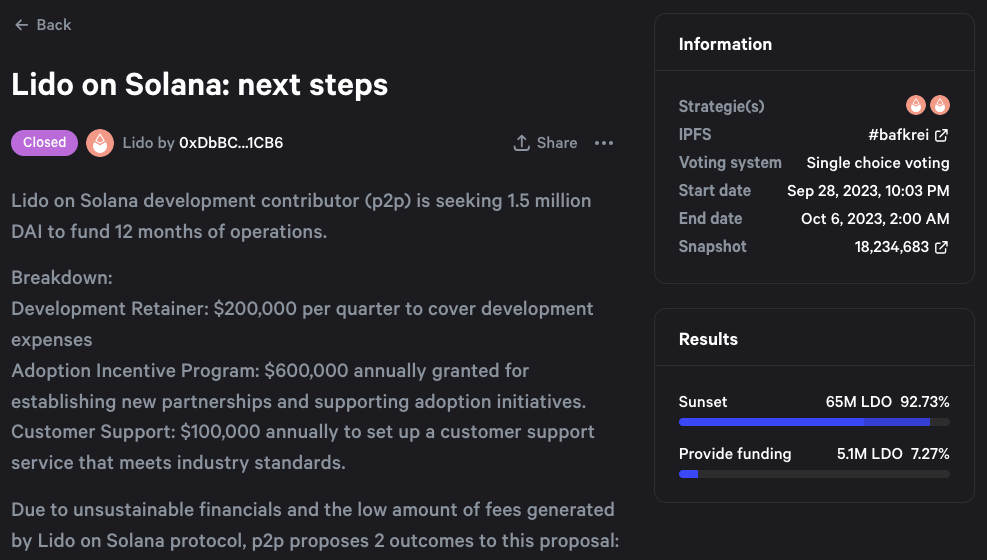987x560 pixels.
Task: Open the Lido space link
Action: click(x=137, y=143)
